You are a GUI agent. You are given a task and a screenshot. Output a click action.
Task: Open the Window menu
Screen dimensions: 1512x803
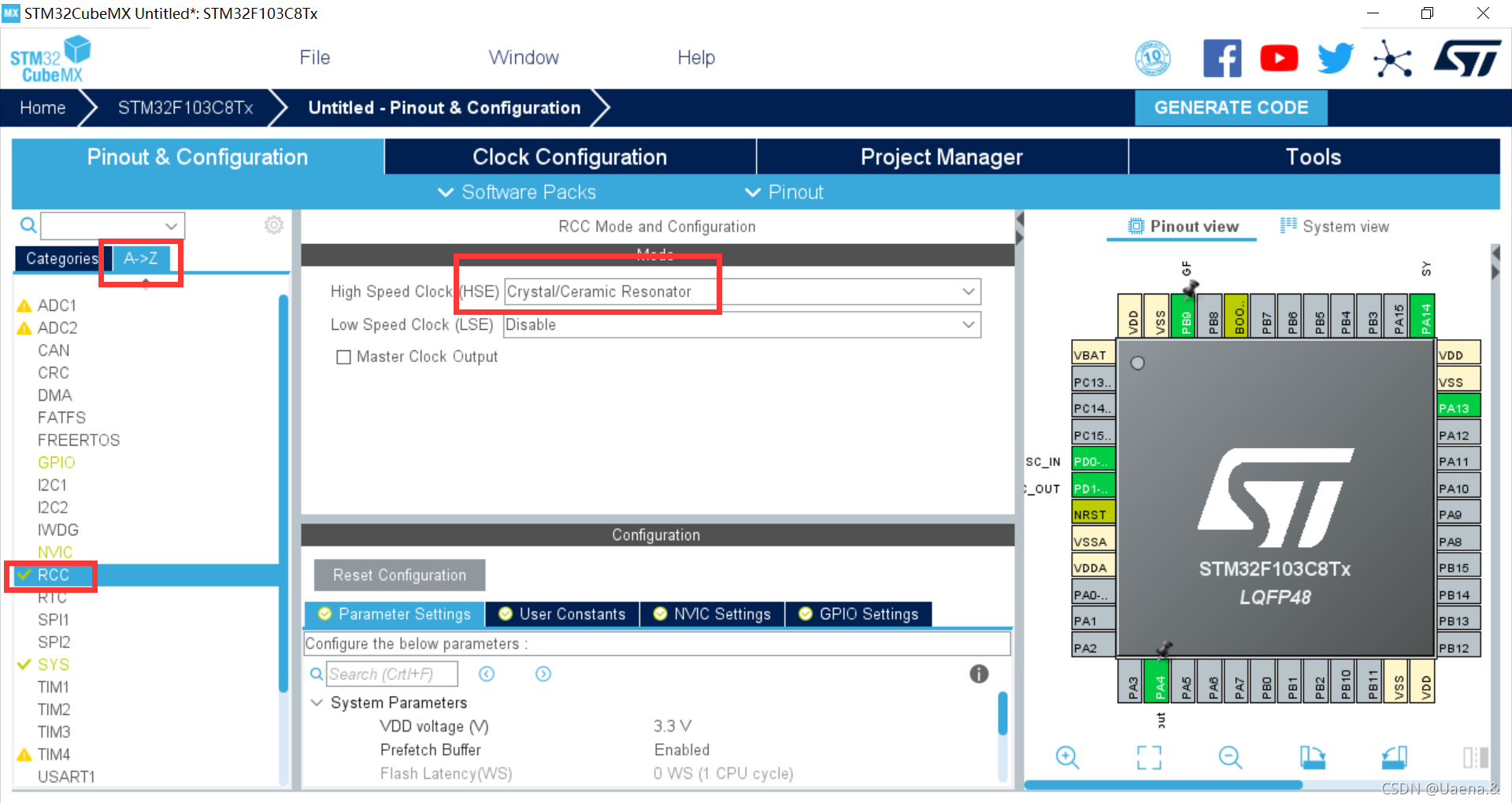[x=524, y=57]
